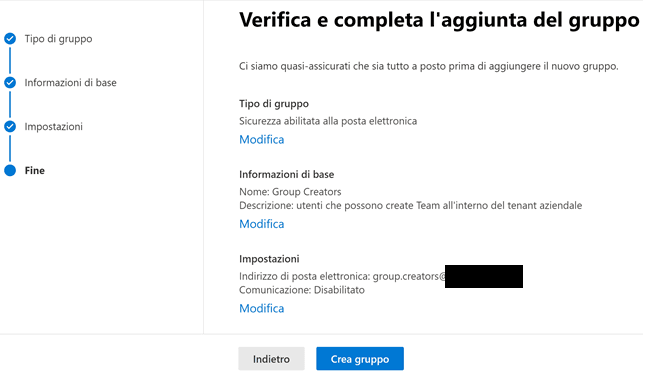Screen dimensions: 648x379
Task: Click the checkmark icon beside Informazioni di base step
Action: click(x=10, y=83)
